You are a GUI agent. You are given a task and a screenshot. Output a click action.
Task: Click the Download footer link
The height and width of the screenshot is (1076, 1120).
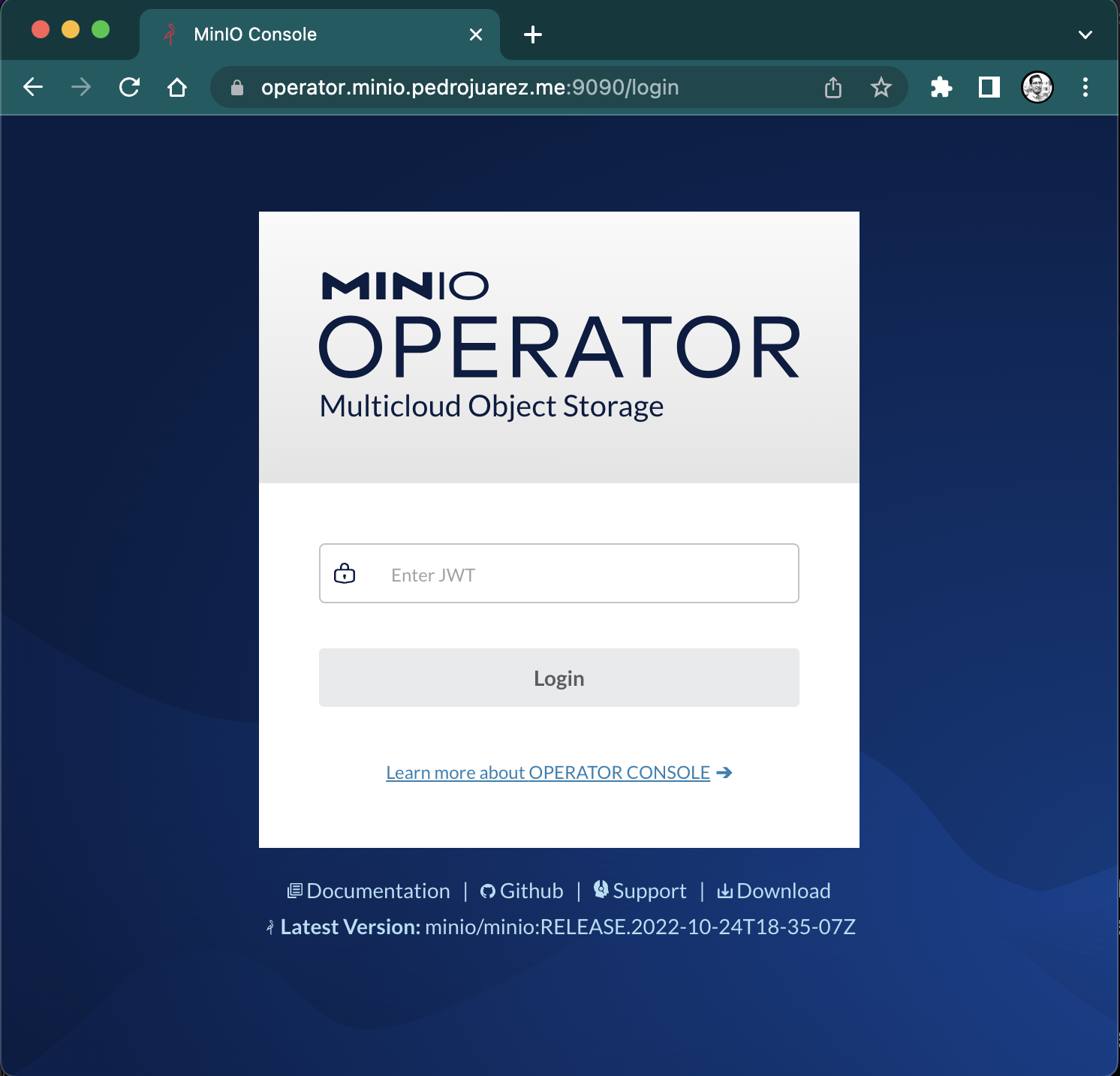[783, 891]
